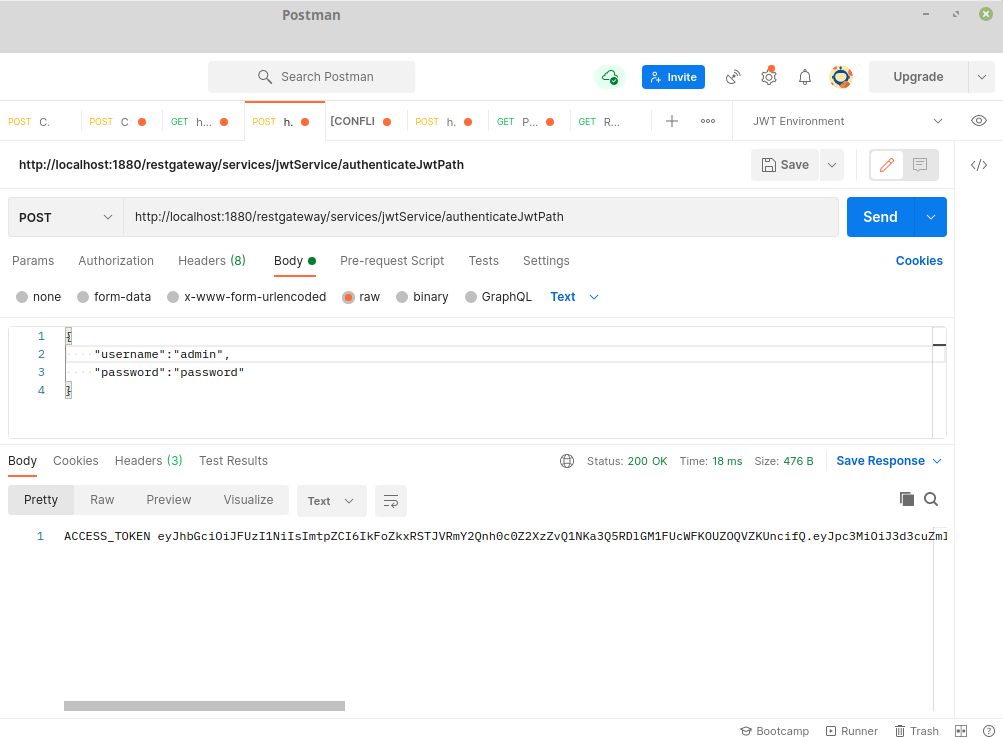Switch response view to Raw
The image size is (1003, 737).
coord(102,500)
